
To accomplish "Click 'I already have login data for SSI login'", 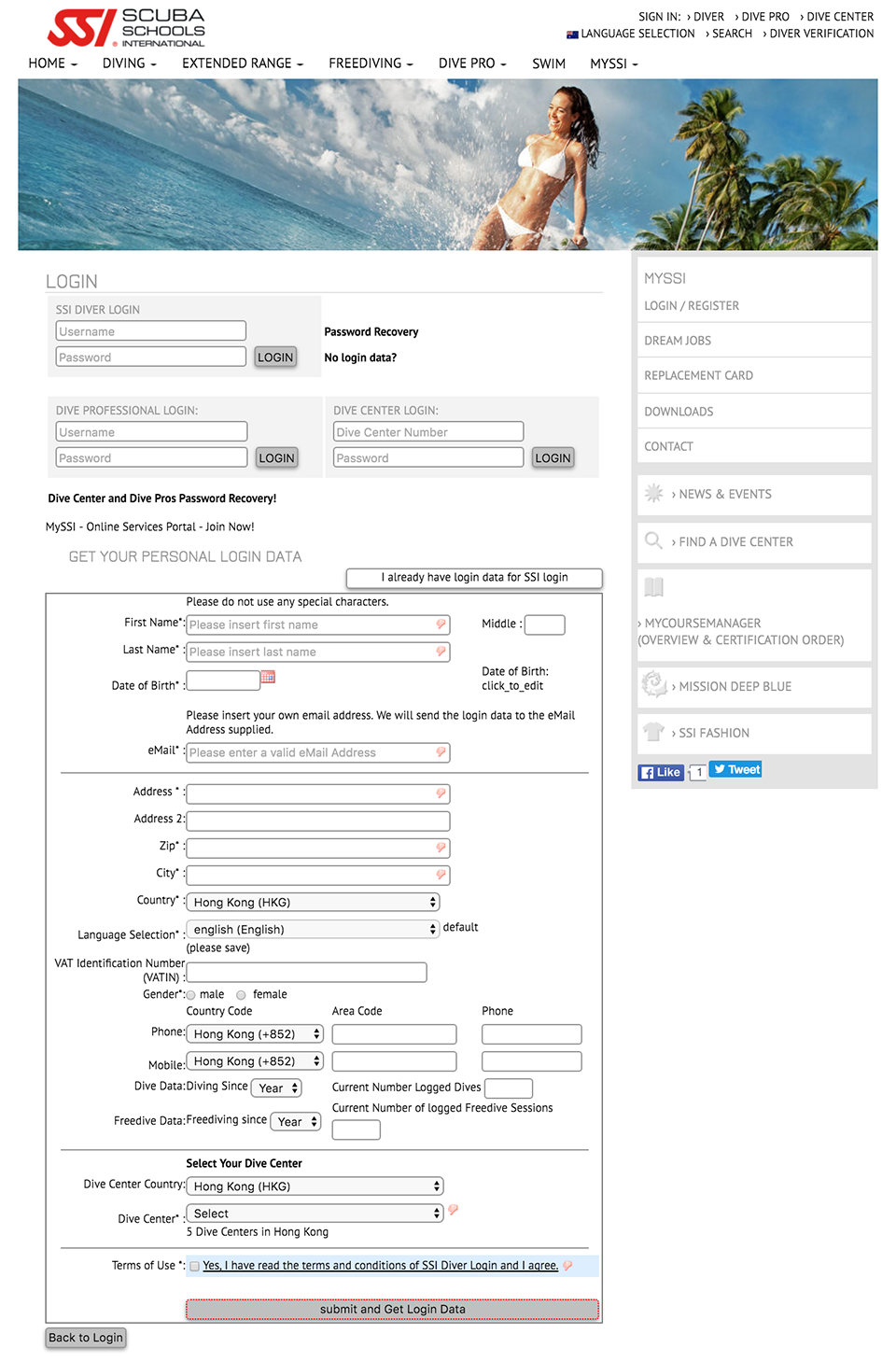I will click(x=474, y=578).
